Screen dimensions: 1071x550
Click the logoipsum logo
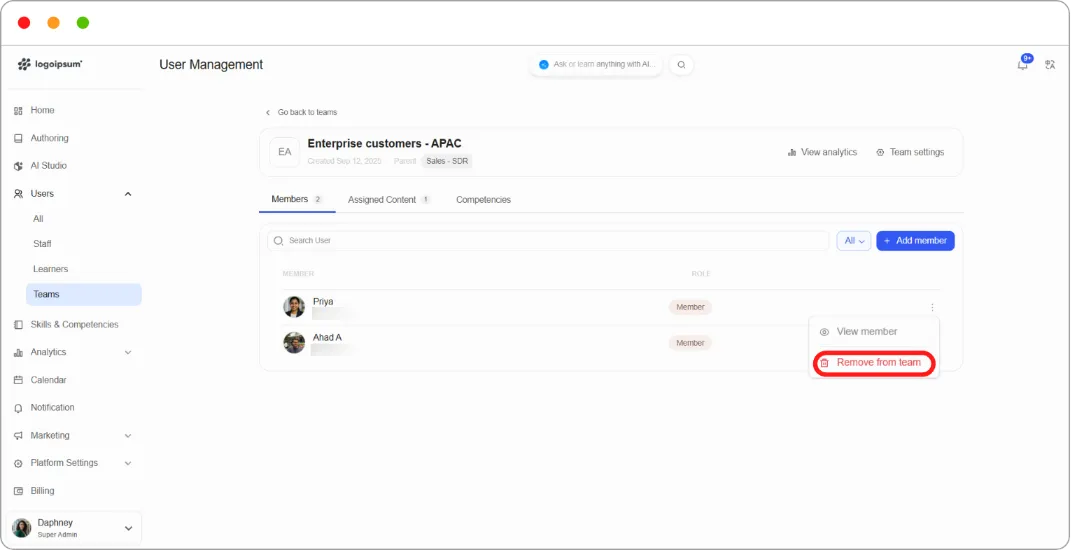[50, 64]
